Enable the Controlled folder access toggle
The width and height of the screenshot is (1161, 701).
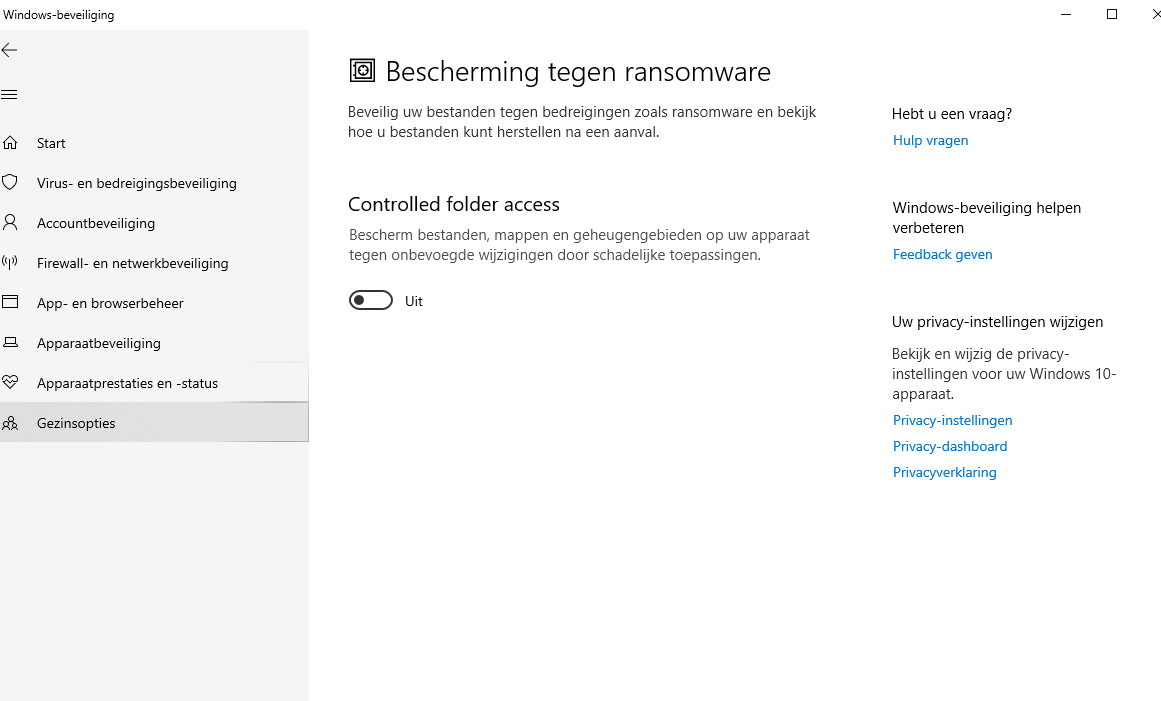pyautogui.click(x=370, y=301)
